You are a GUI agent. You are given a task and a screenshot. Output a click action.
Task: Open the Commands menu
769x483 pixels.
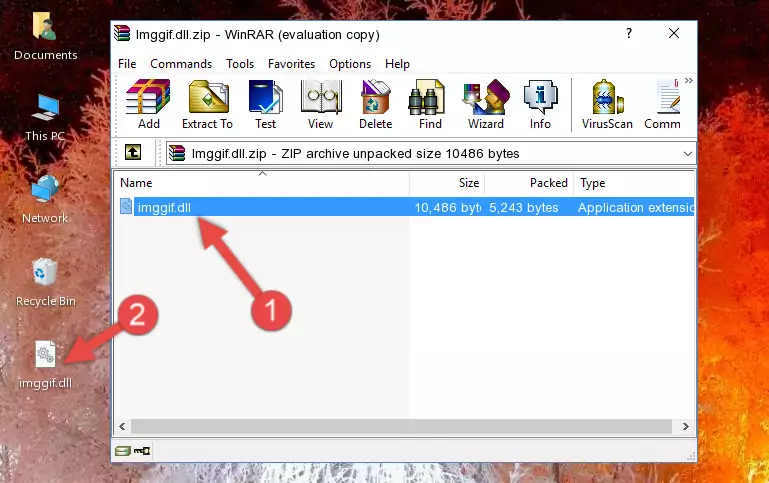[181, 64]
